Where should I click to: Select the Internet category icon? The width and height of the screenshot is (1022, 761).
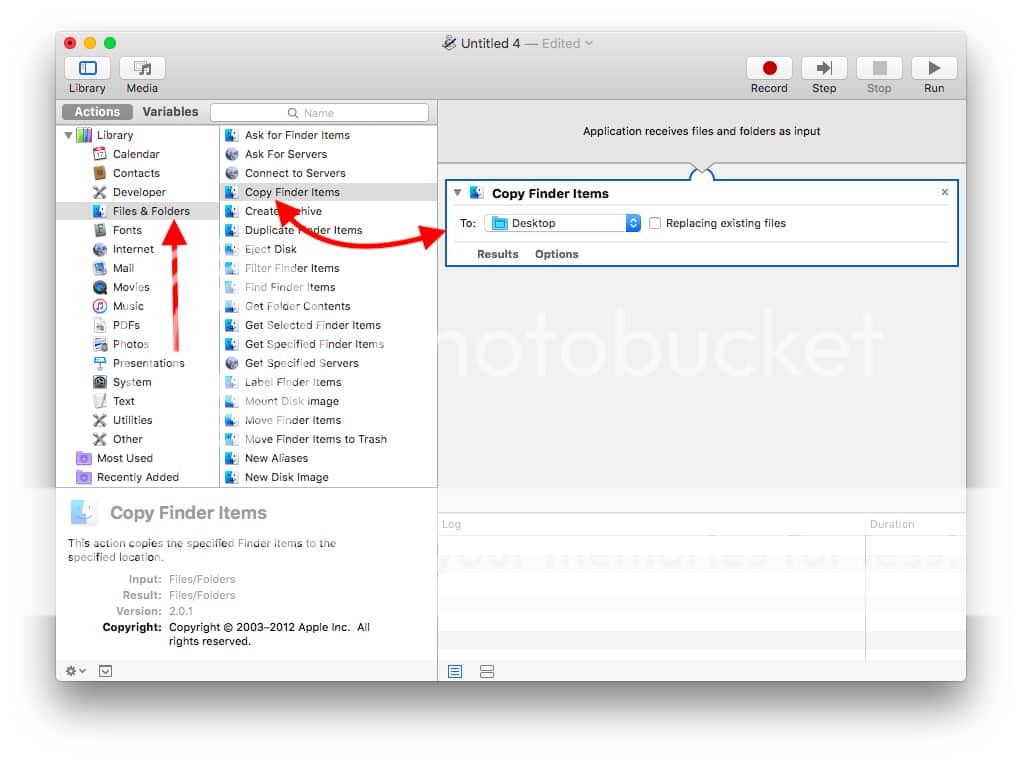[x=100, y=249]
